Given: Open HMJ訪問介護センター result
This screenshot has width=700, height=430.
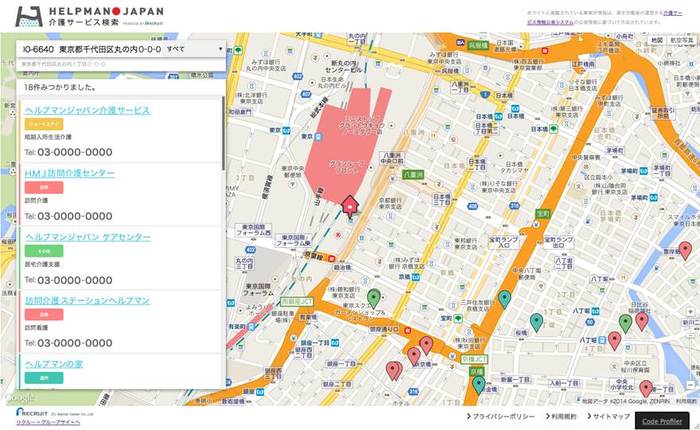Looking at the screenshot, I should click(69, 173).
